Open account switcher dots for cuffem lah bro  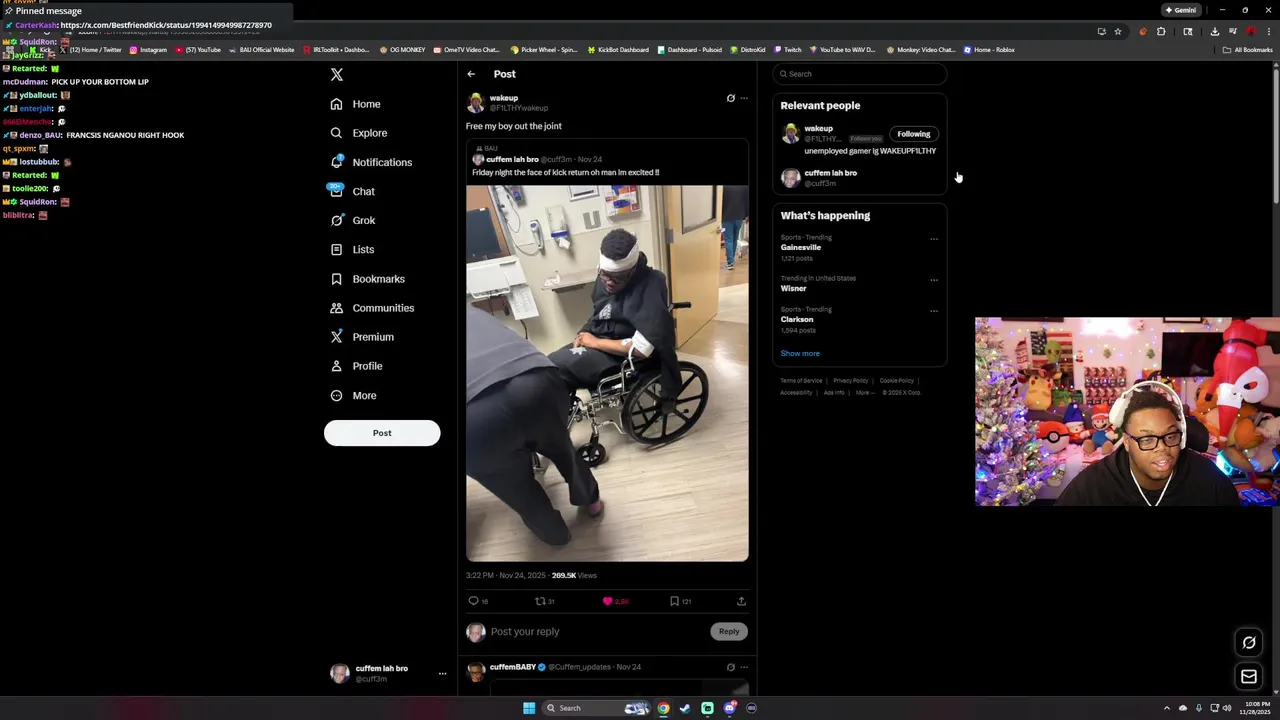[442, 674]
